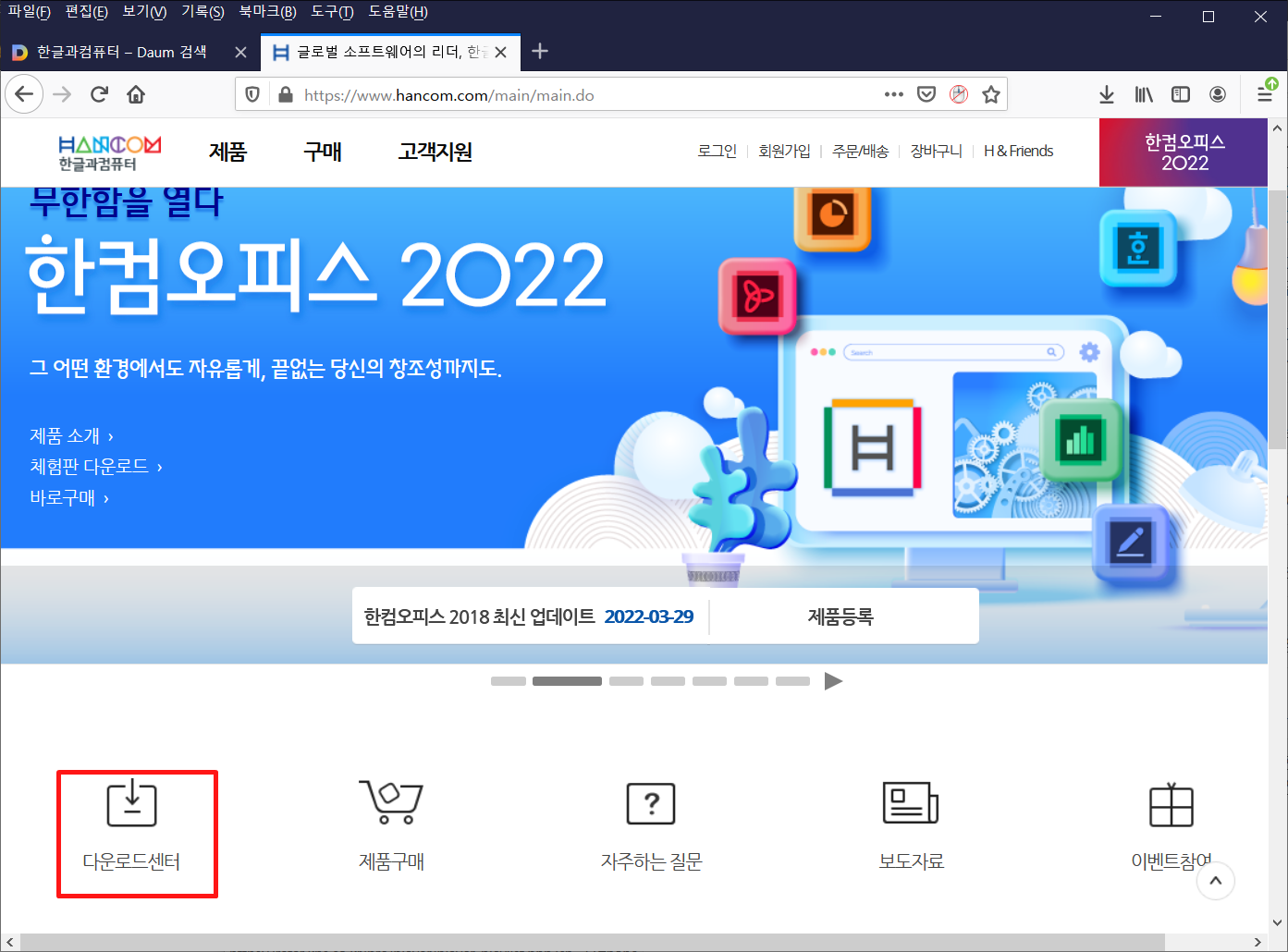The height and width of the screenshot is (952, 1288).
Task: Bookmark this page with the star
Action: click(991, 94)
